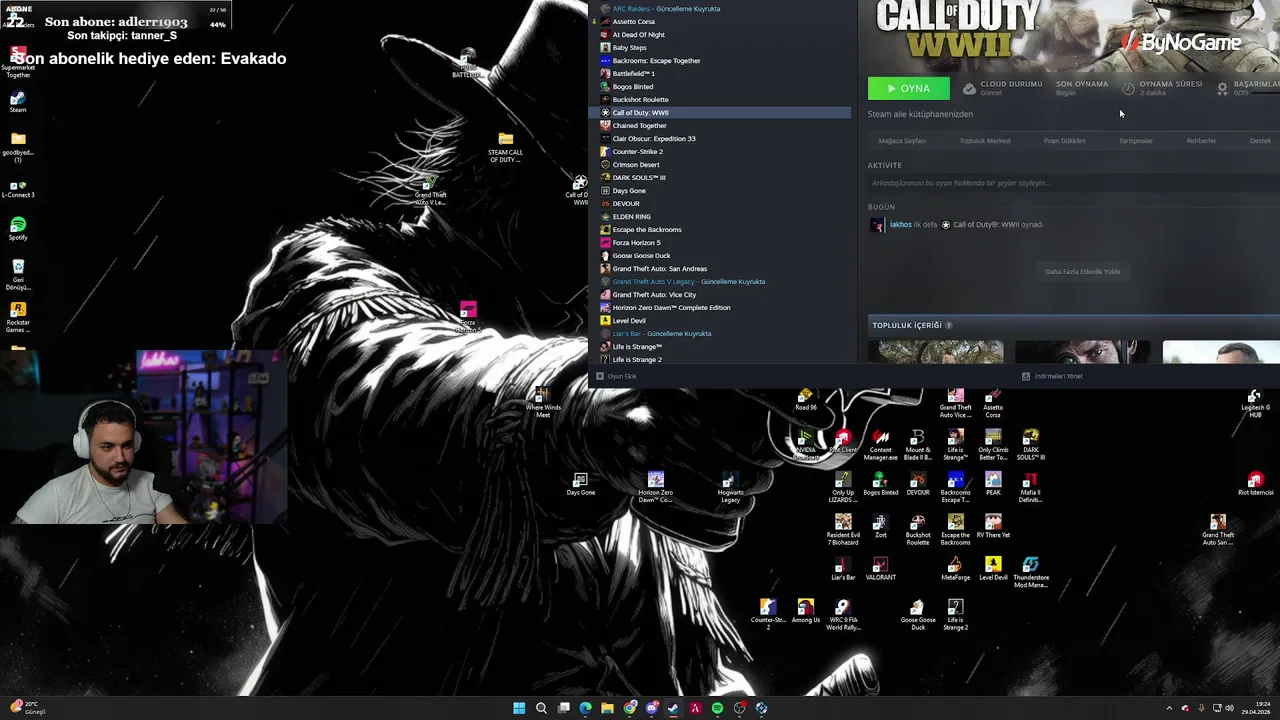This screenshot has height=720, width=1280.
Task: Open the MetaForge desktop shortcut
Action: [955, 569]
